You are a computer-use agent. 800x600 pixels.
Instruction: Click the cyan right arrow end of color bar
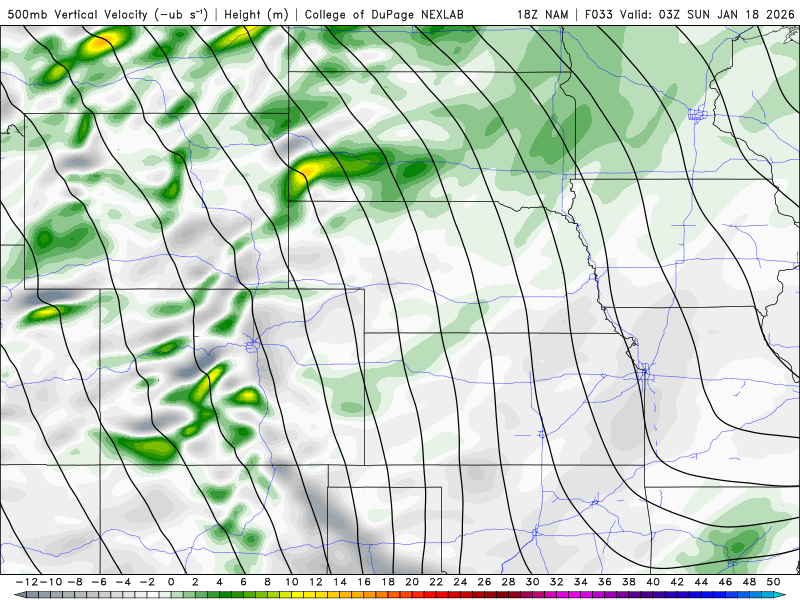click(x=781, y=595)
